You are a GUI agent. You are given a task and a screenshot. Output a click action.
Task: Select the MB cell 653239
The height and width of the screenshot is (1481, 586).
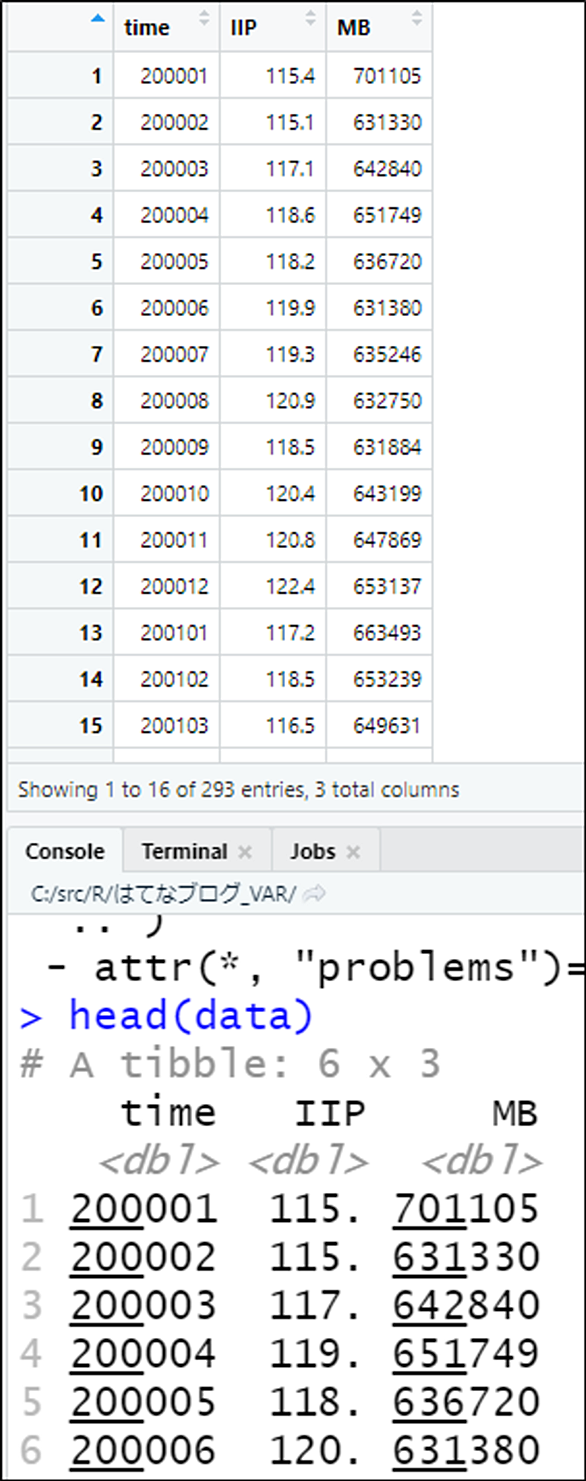pyautogui.click(x=387, y=679)
